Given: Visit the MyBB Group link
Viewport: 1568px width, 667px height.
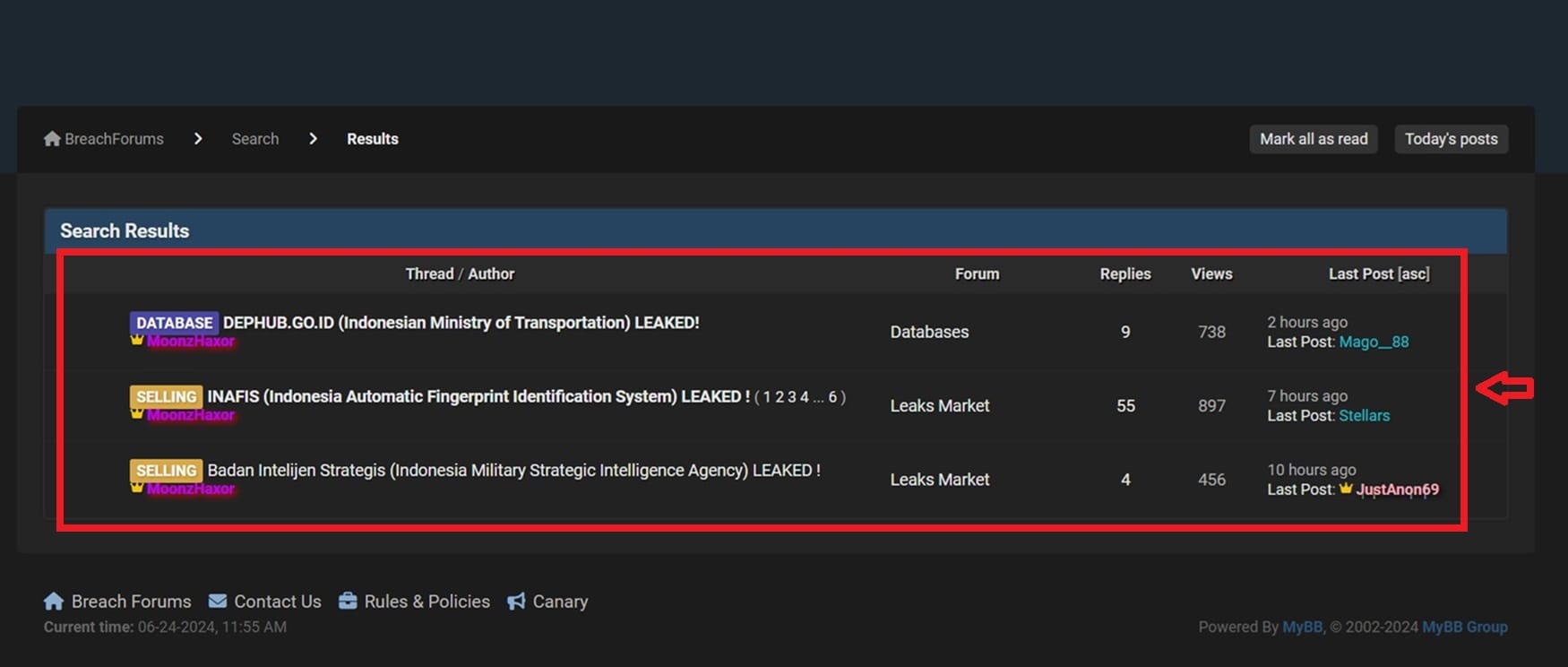Looking at the screenshot, I should (1465, 627).
